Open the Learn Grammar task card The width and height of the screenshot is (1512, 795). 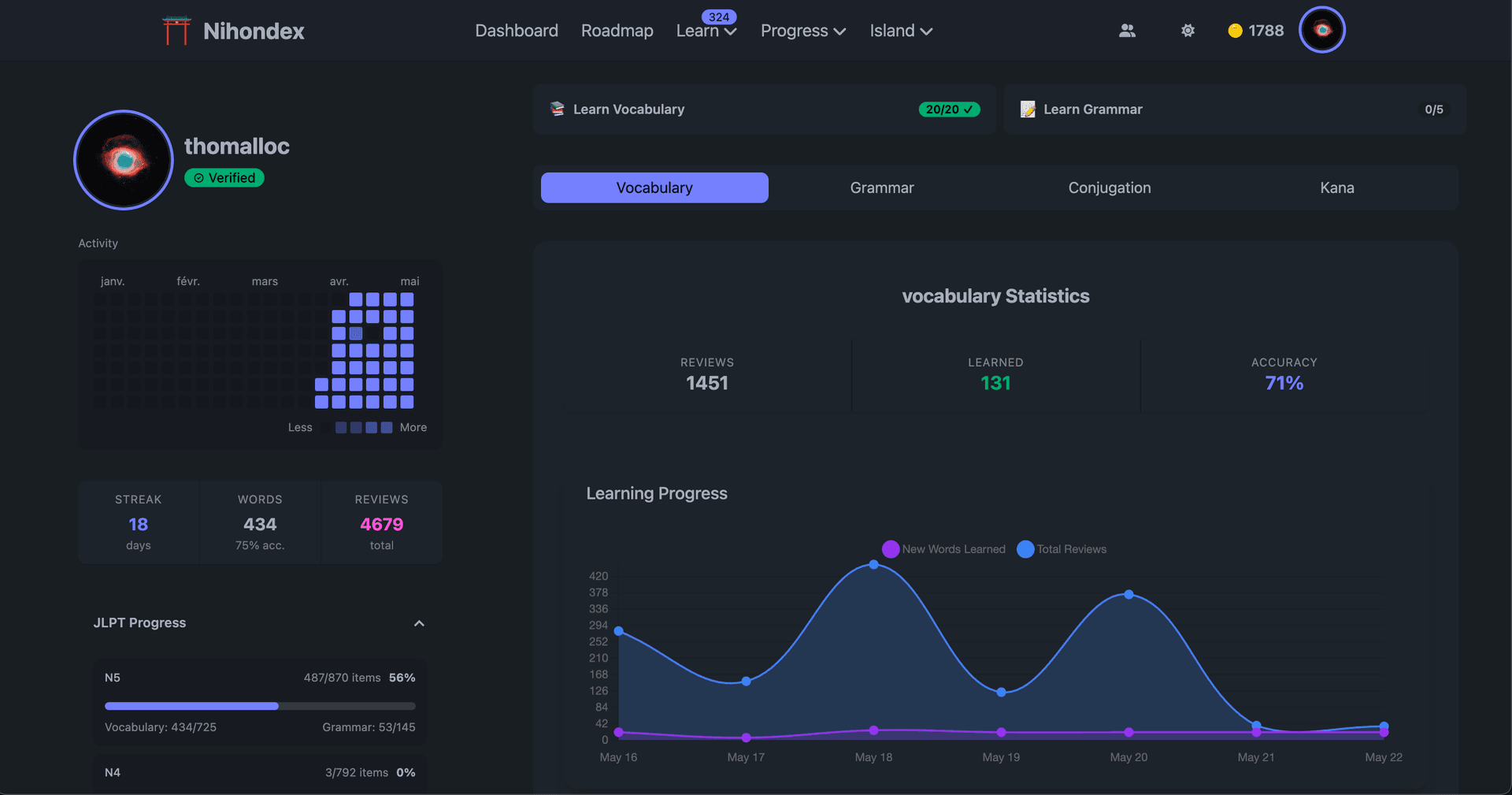pos(1235,110)
